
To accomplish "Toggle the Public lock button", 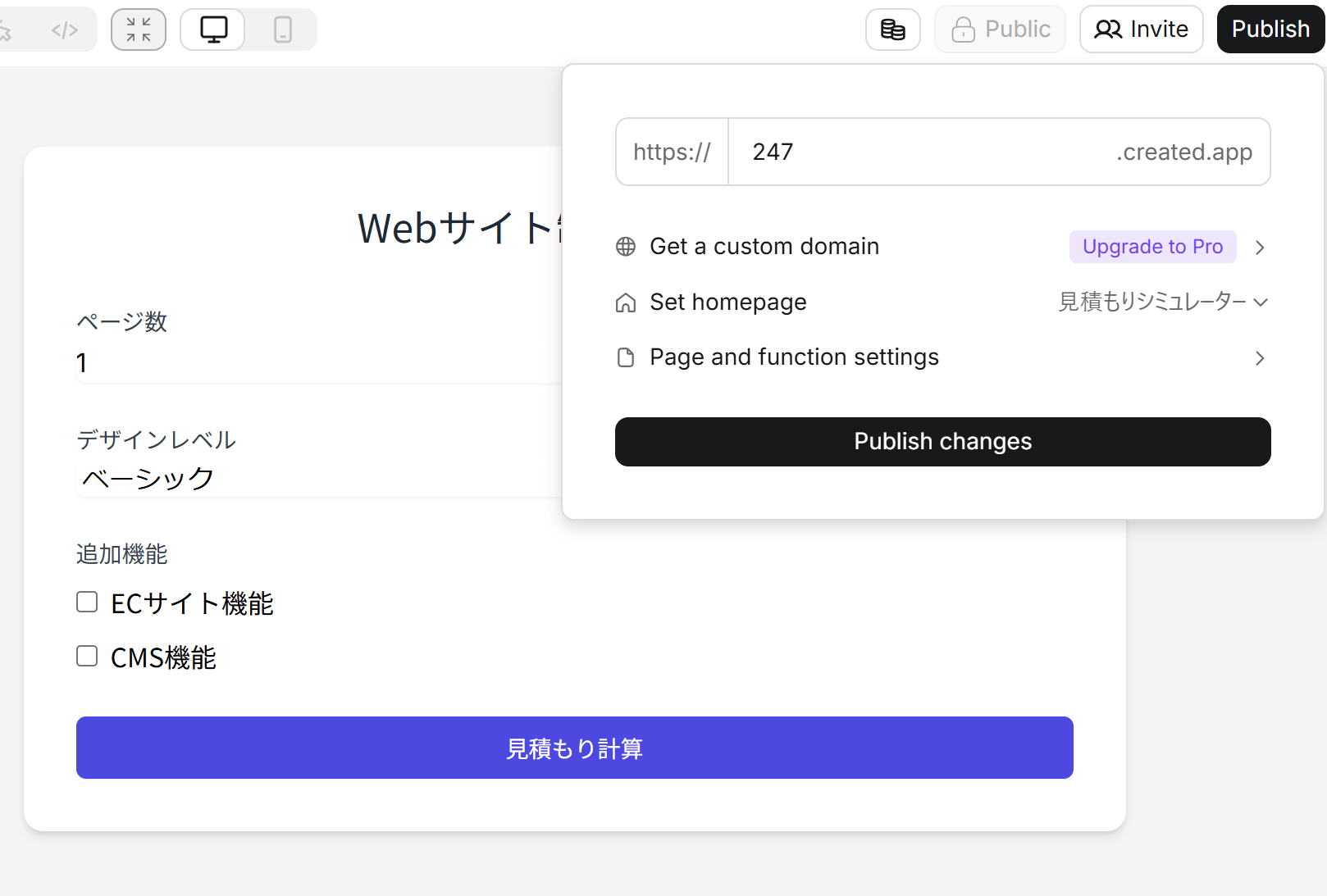I will pyautogui.click(x=1000, y=29).
